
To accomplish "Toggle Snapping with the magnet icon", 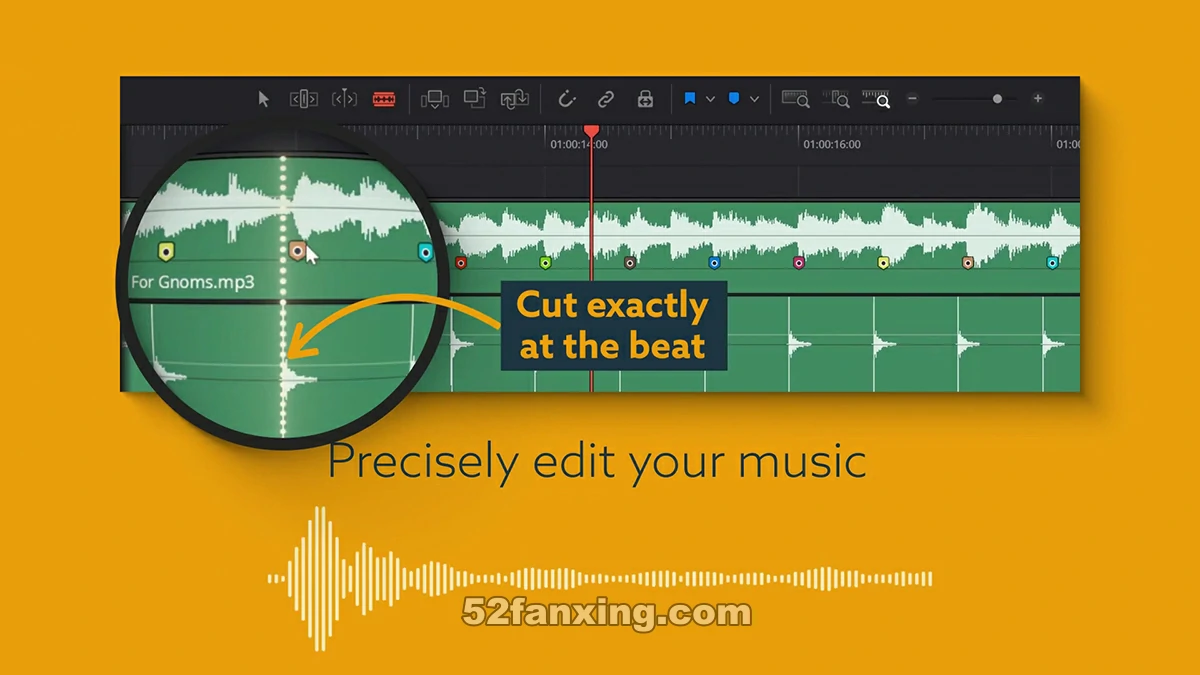I will (x=567, y=99).
